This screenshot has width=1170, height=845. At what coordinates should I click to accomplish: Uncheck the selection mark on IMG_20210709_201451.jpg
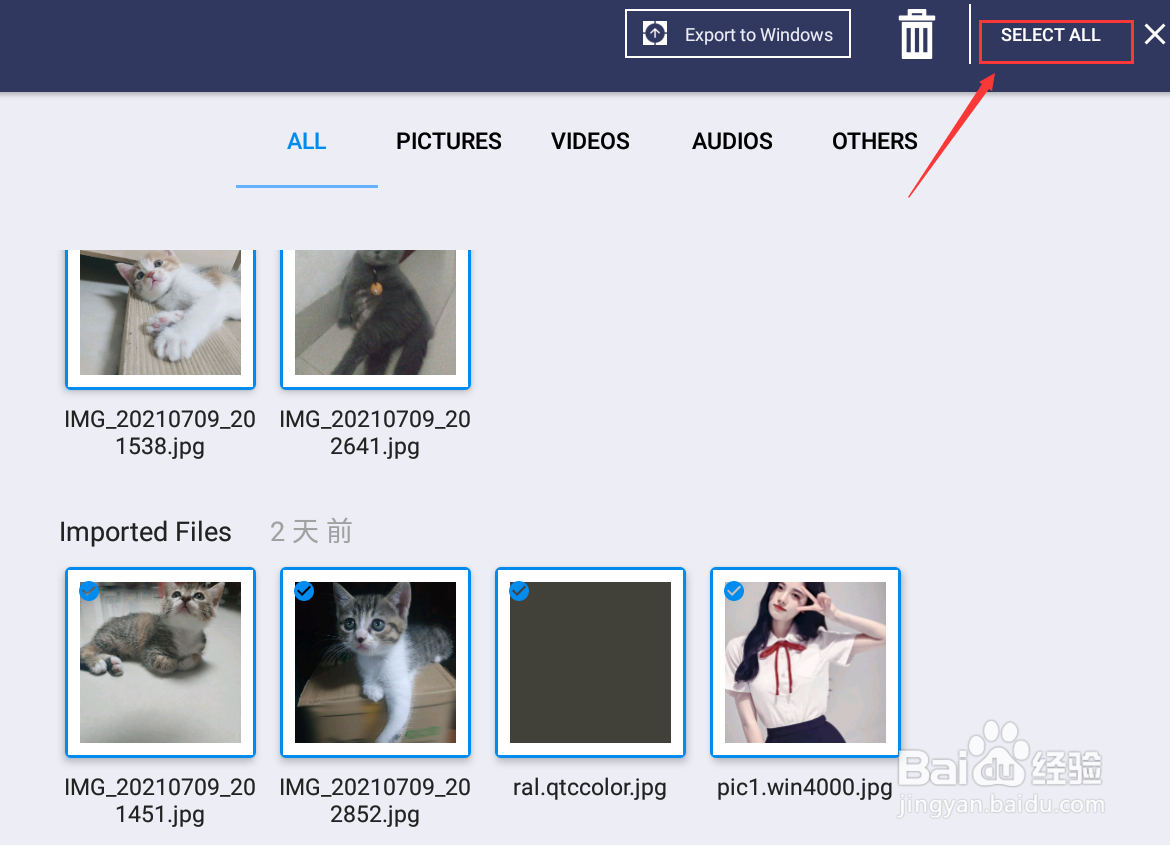89,591
